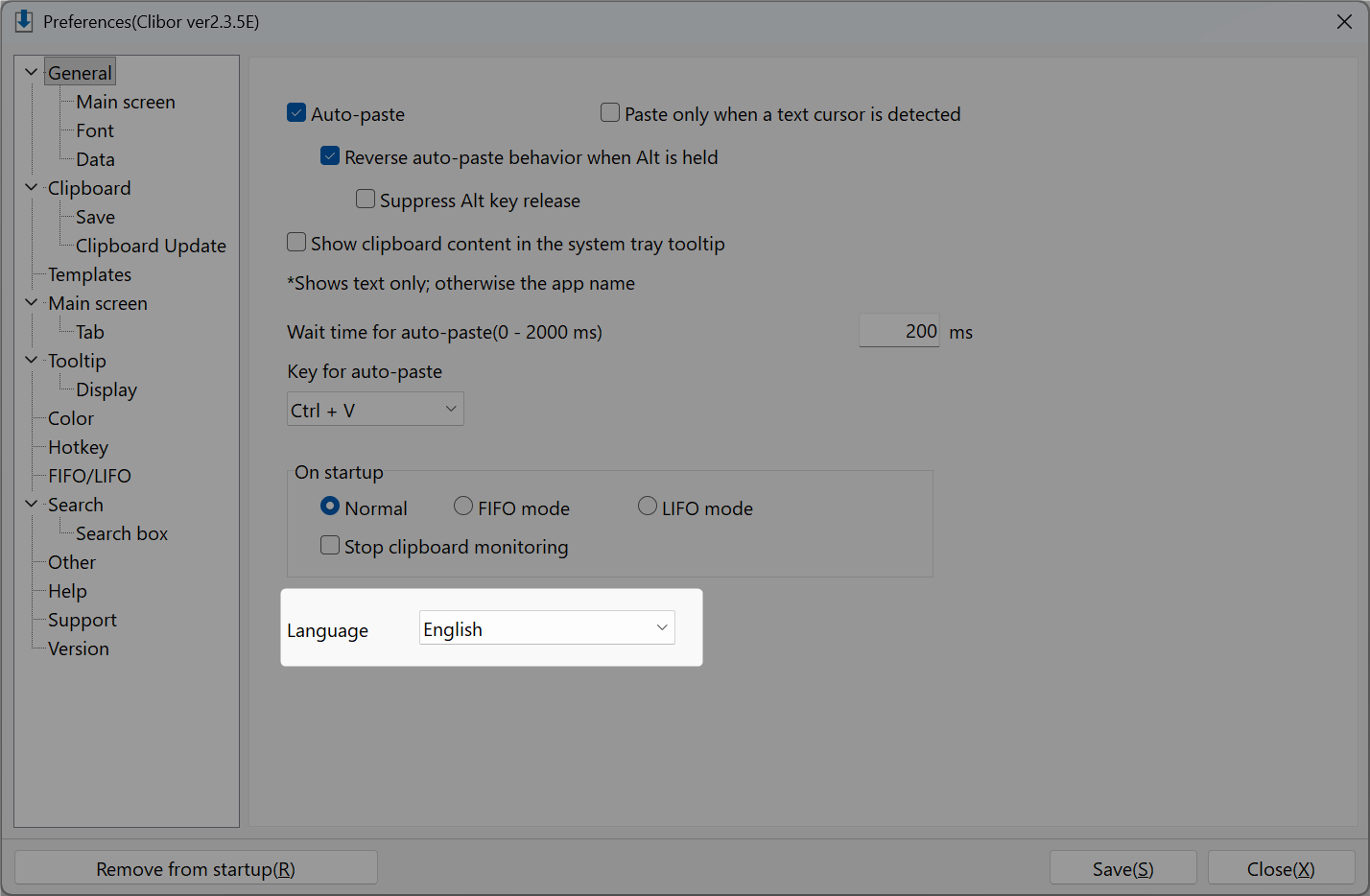This screenshot has width=1370, height=896.
Task: Collapse the Main screen tree node
Action: (32, 303)
